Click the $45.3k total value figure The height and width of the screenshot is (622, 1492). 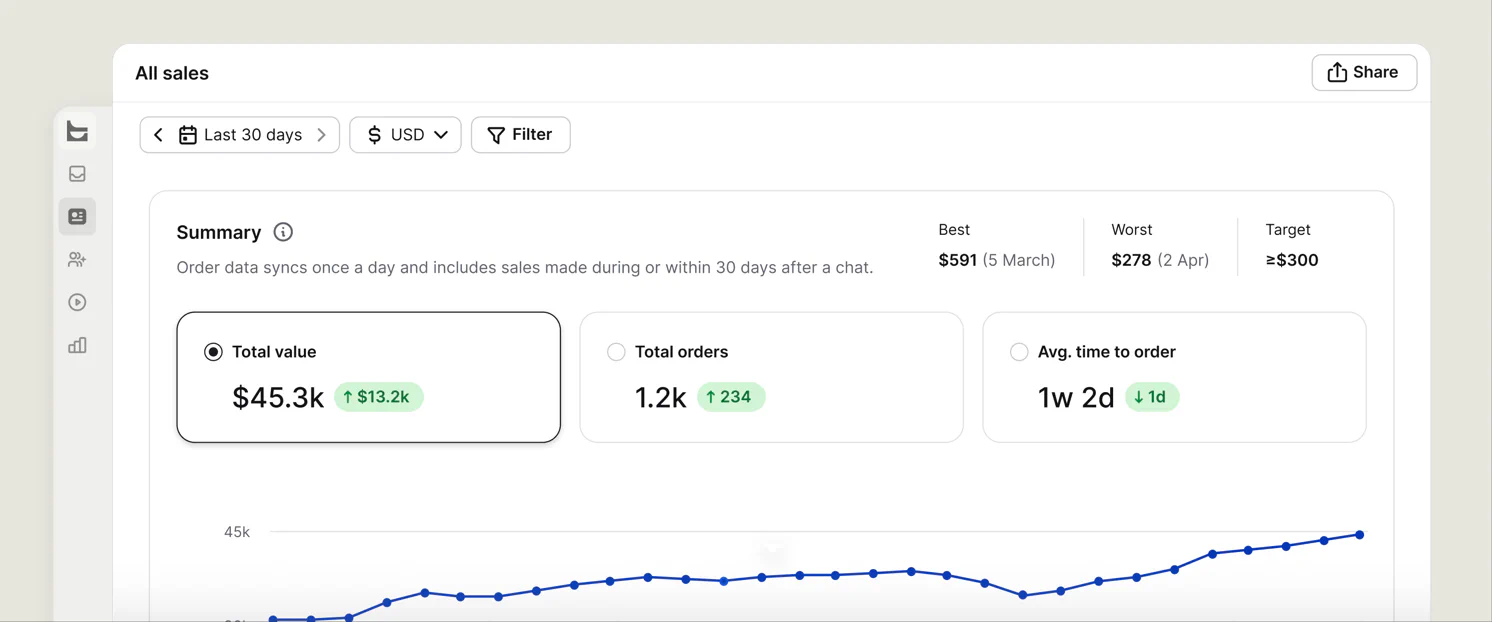pyautogui.click(x=278, y=398)
